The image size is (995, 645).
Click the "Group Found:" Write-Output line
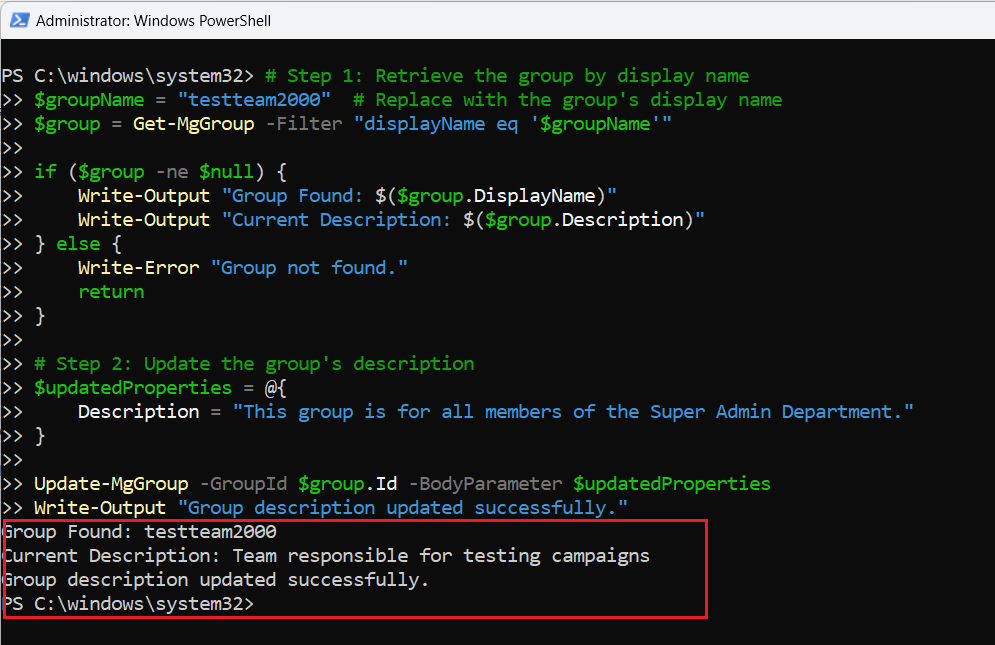pos(347,196)
